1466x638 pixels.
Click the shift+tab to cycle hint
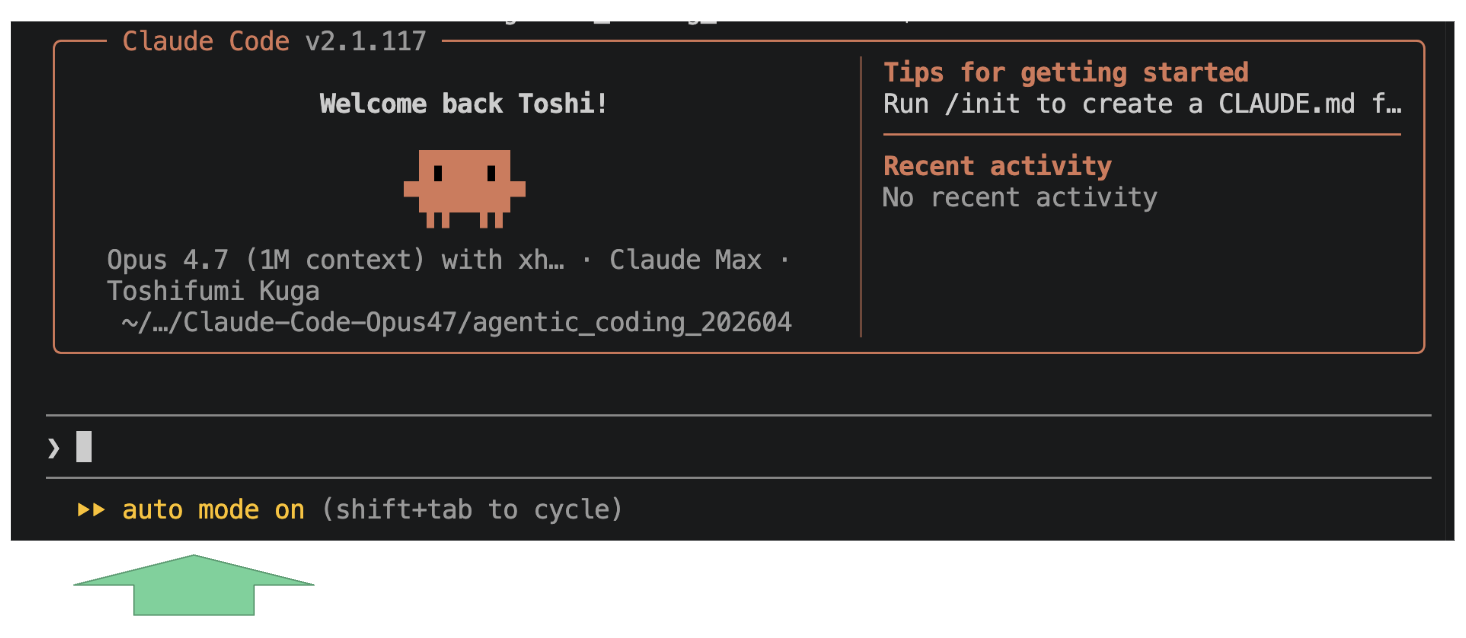point(473,510)
